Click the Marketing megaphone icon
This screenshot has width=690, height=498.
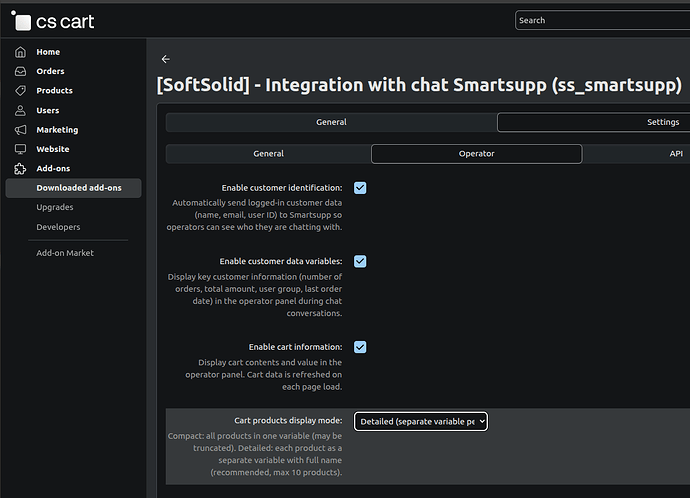[20, 130]
